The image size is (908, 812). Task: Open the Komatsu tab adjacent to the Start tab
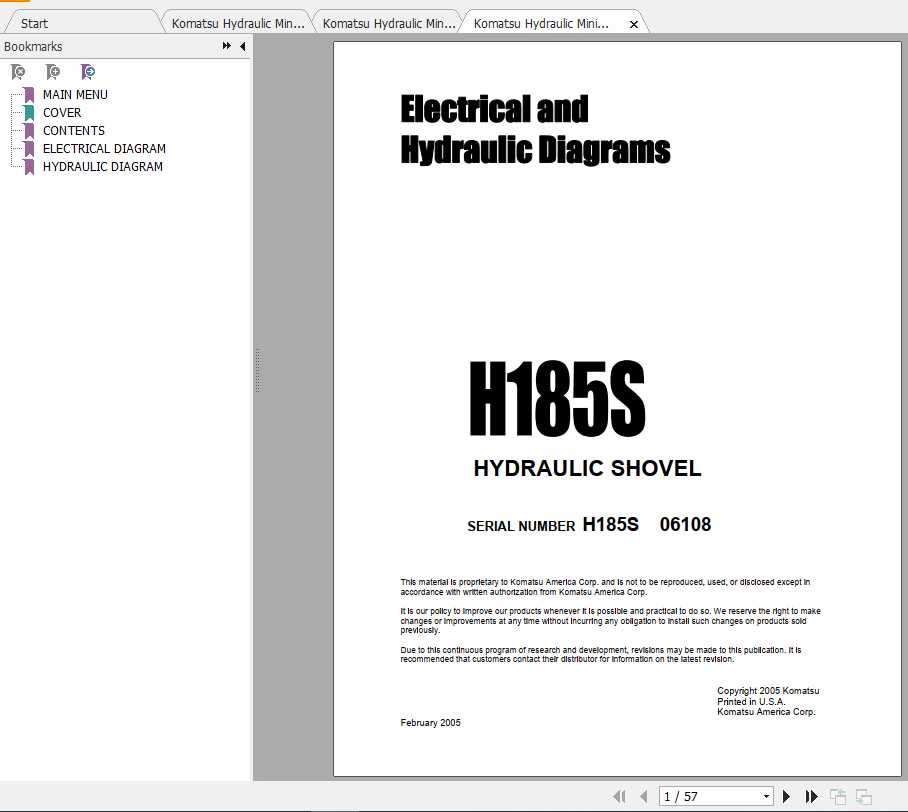tap(238, 24)
